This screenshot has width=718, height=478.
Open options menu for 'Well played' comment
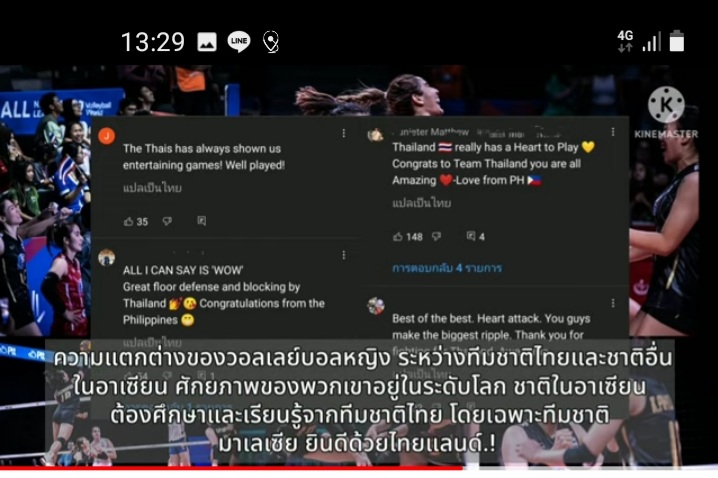[344, 133]
